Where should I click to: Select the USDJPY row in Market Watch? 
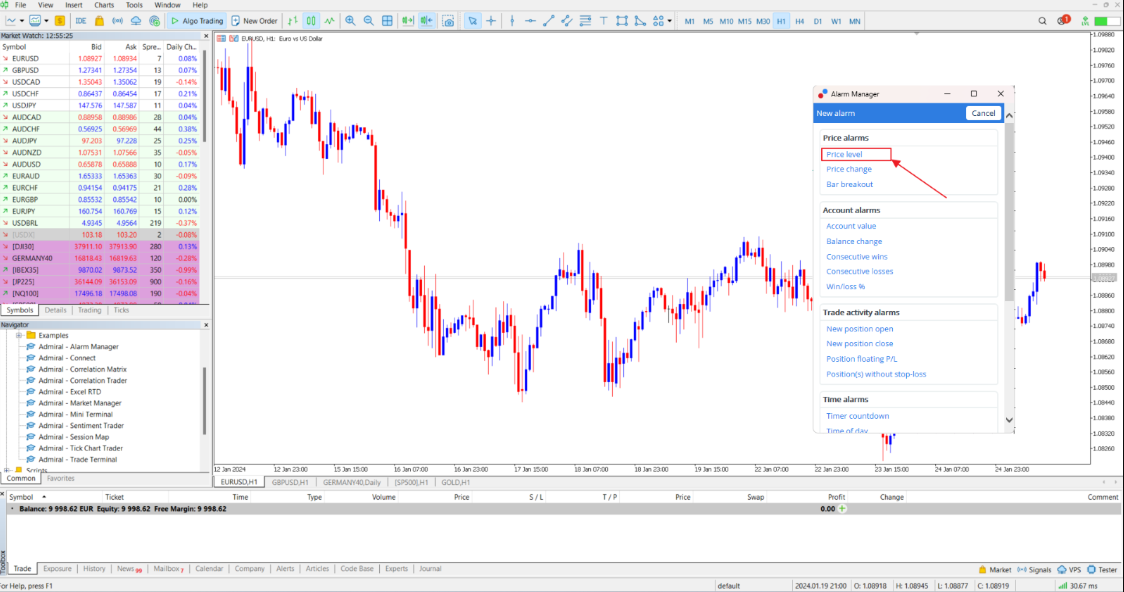pos(100,105)
